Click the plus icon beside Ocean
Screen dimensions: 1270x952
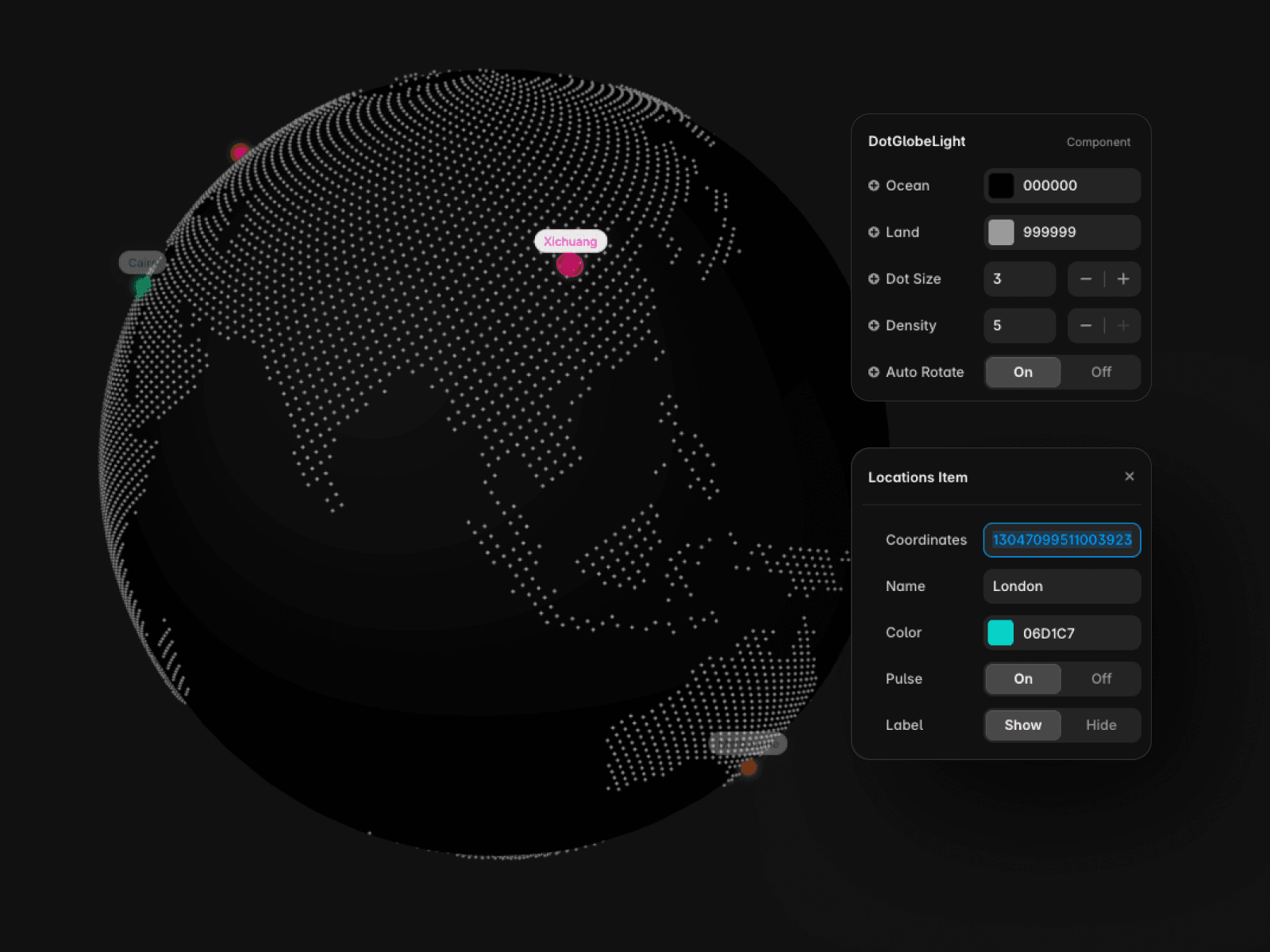tap(873, 186)
